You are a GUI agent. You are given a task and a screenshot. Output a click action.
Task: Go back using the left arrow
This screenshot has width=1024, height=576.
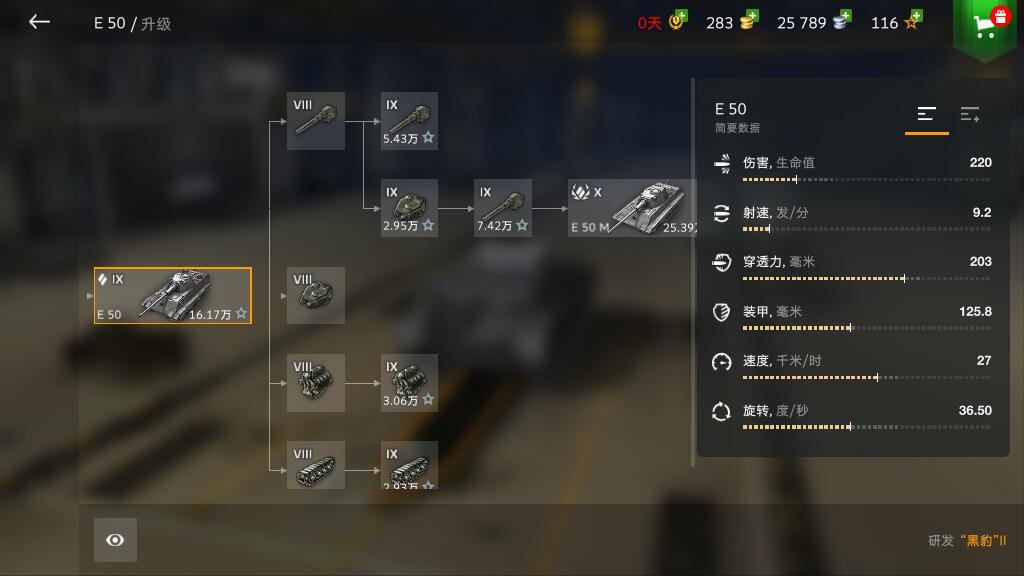pos(39,22)
